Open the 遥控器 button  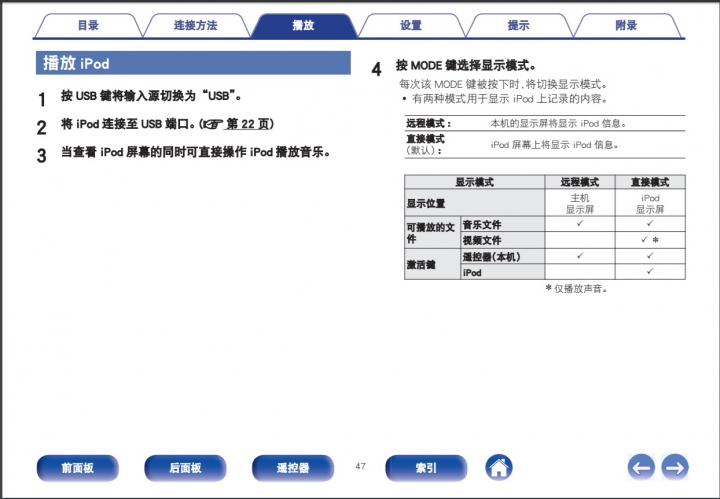pos(293,468)
